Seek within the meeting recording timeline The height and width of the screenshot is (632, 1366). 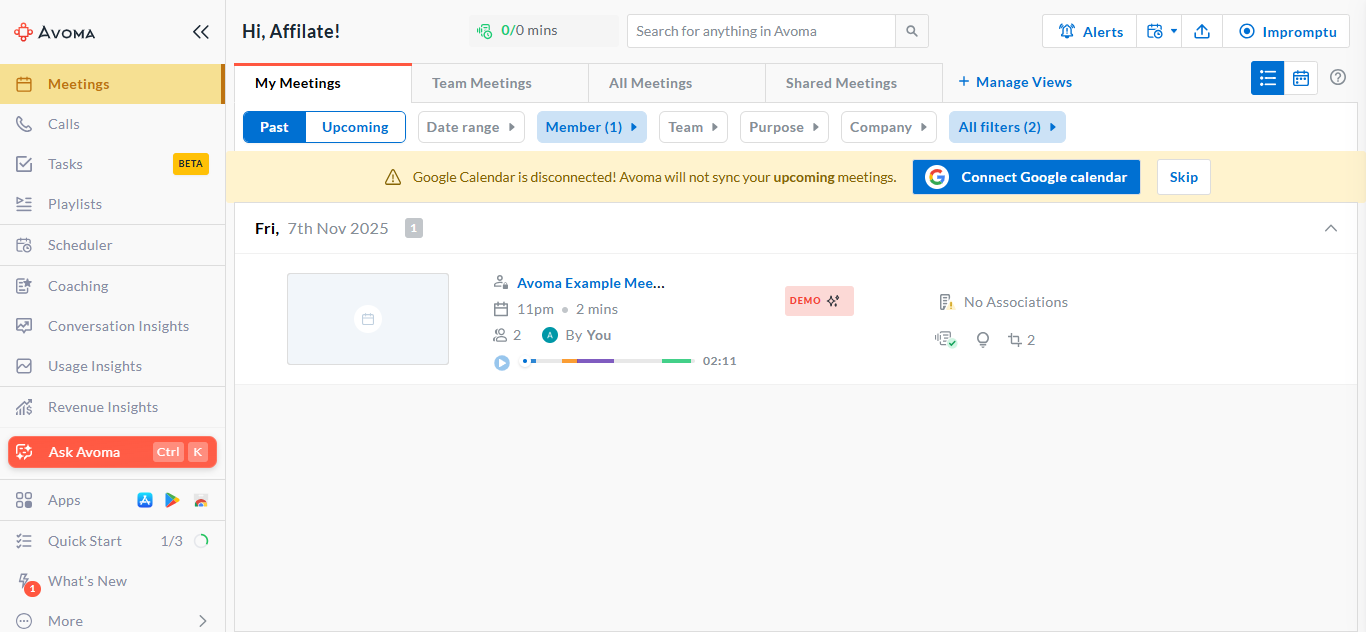pos(608,361)
